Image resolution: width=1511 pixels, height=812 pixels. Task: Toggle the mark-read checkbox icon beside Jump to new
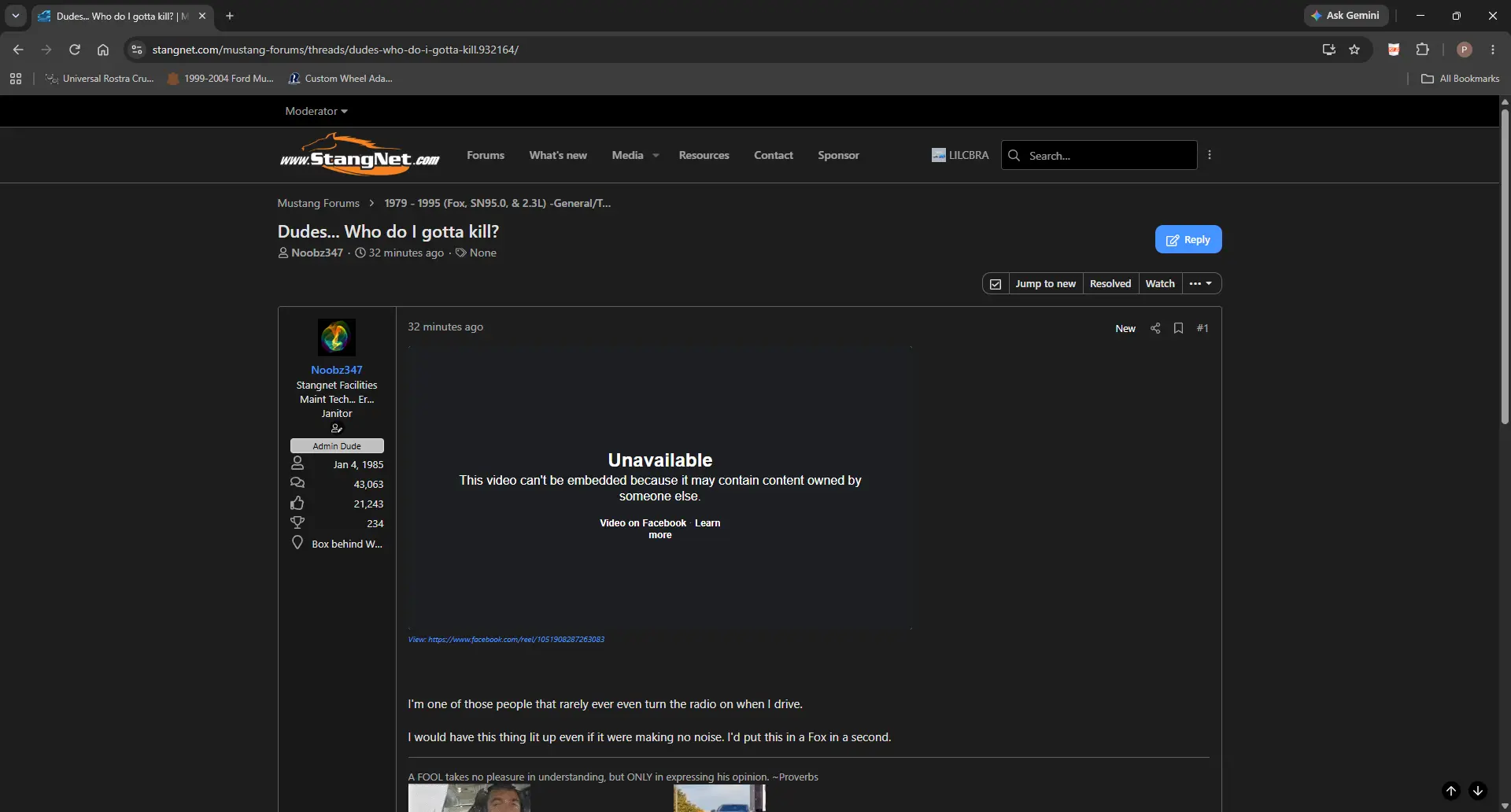(996, 283)
